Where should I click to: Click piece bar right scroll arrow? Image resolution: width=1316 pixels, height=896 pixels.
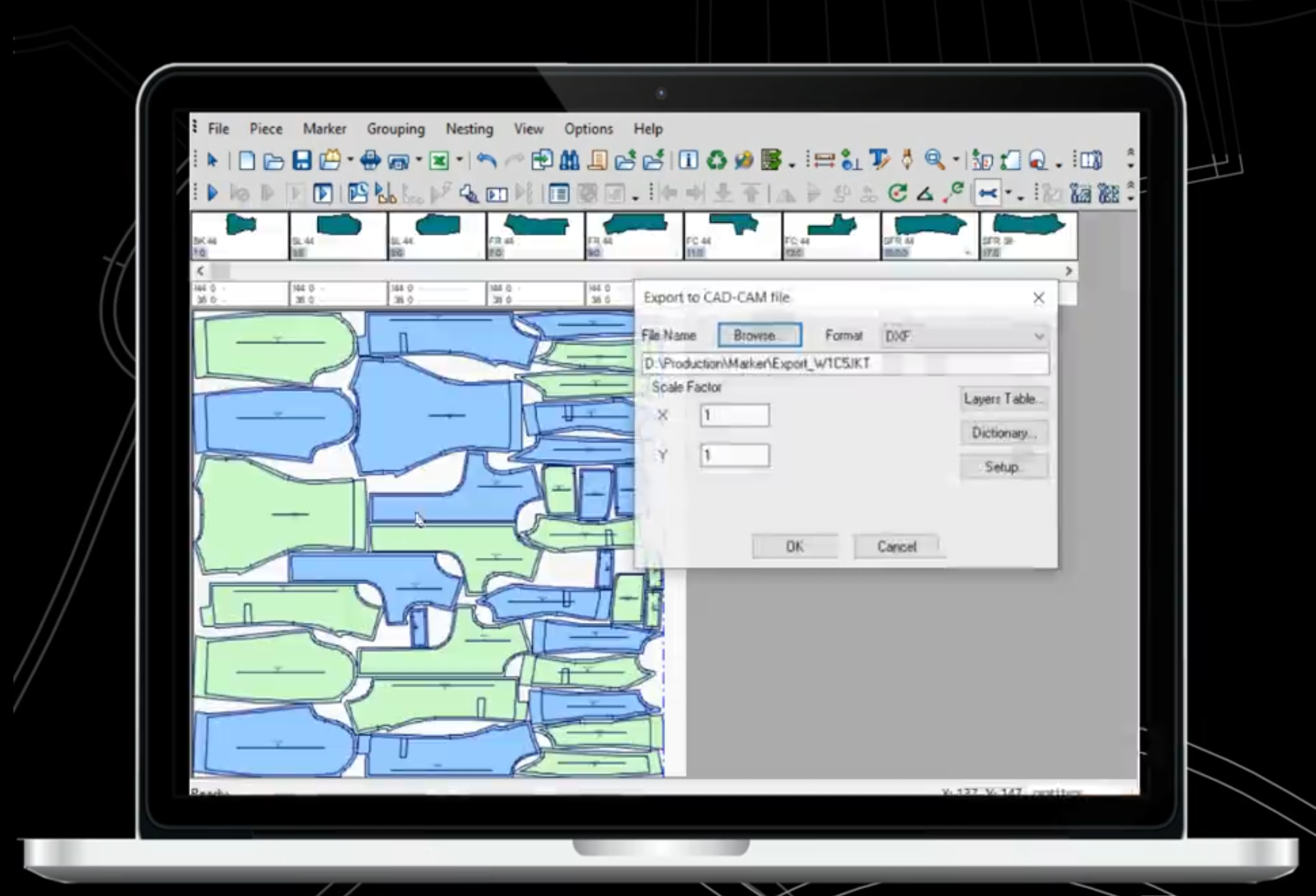[1069, 271]
